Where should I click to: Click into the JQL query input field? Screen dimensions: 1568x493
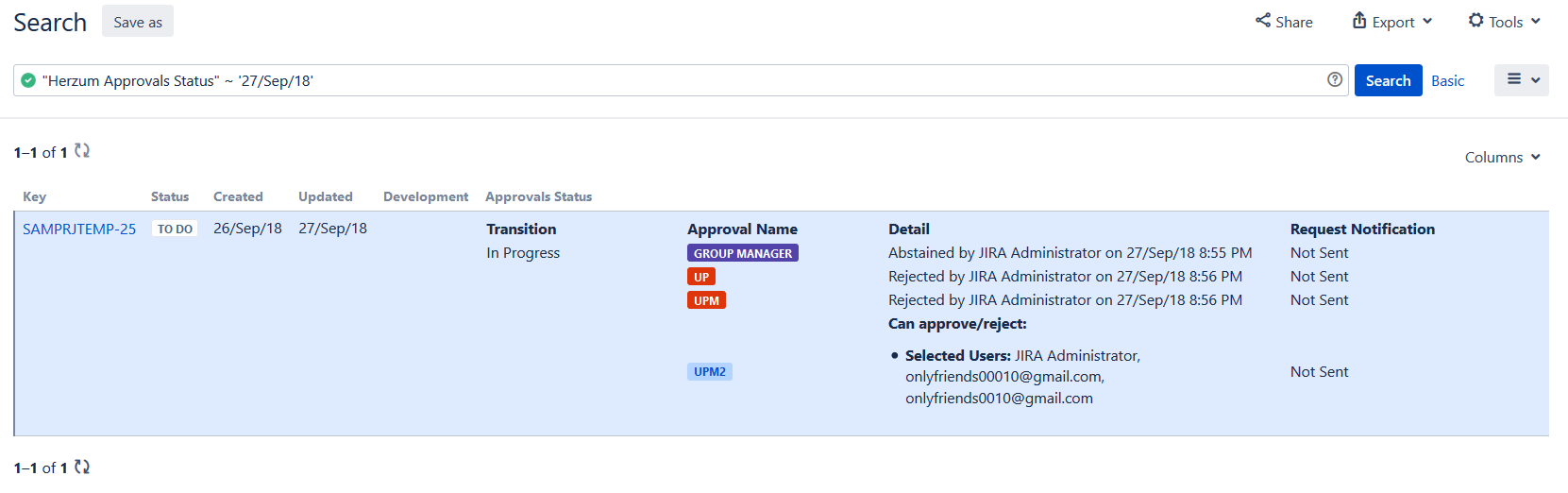661,81
